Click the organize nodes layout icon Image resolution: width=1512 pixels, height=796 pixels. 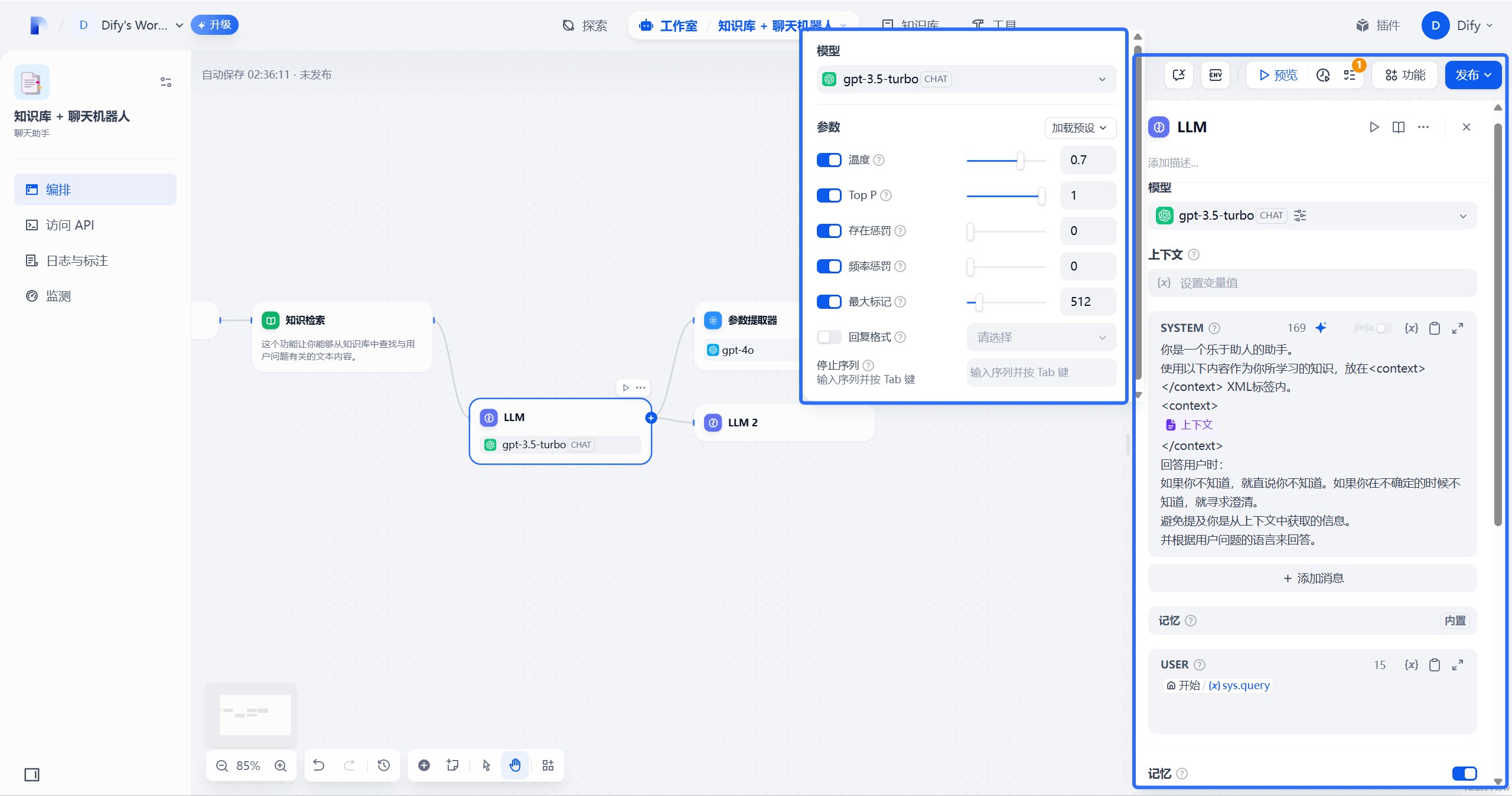[x=548, y=765]
